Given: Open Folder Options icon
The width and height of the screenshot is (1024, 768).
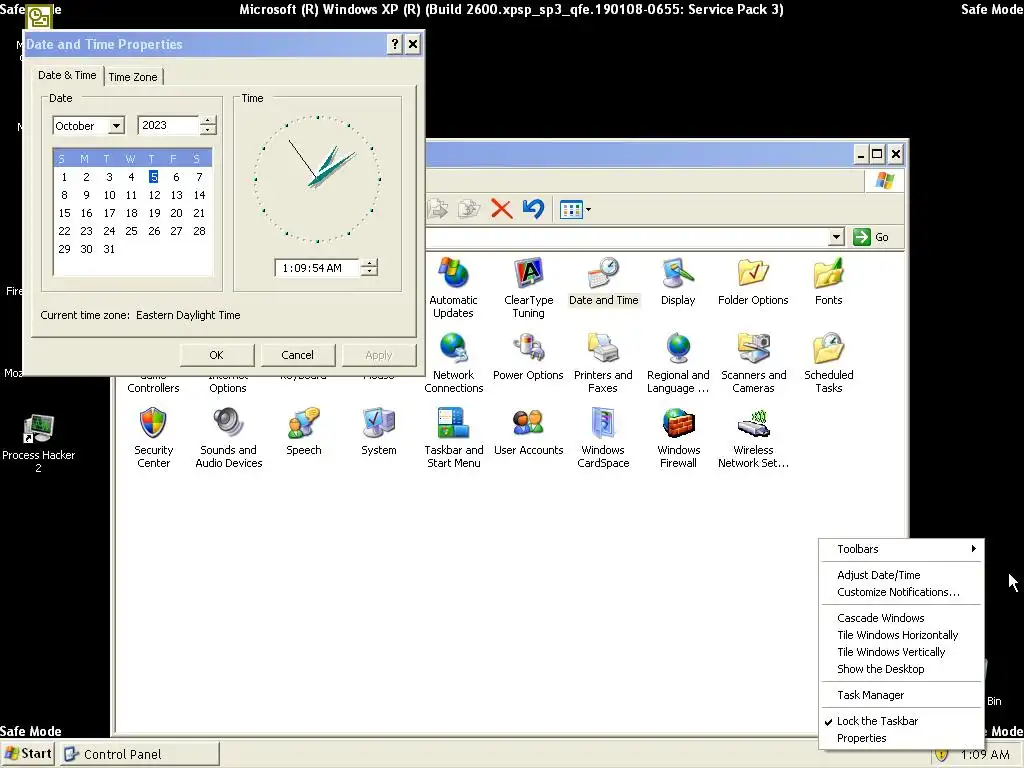Looking at the screenshot, I should click(753, 281).
